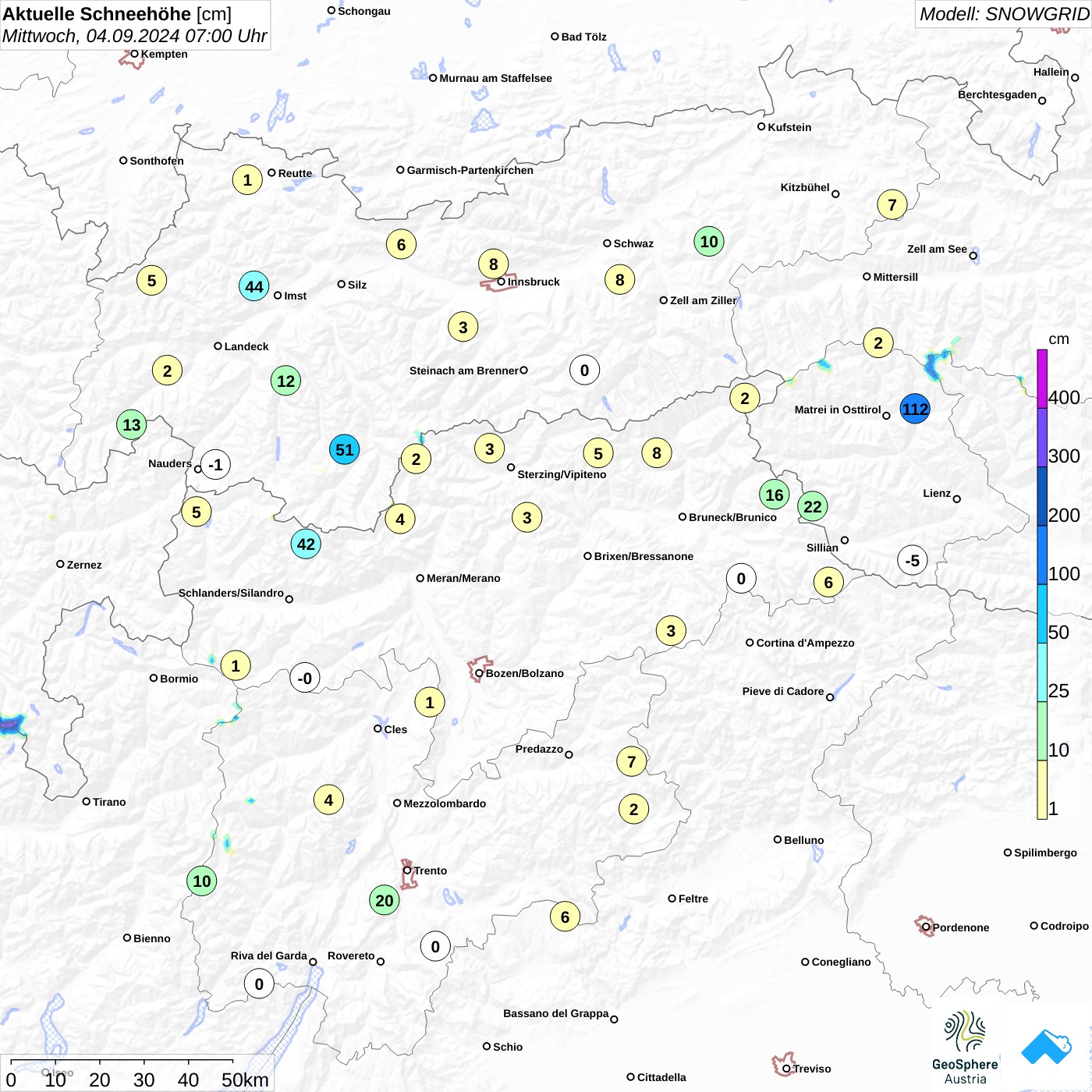Click the Bassano del Grappa label
Viewport: 1092px width, 1092px height.
pyautogui.click(x=555, y=1013)
